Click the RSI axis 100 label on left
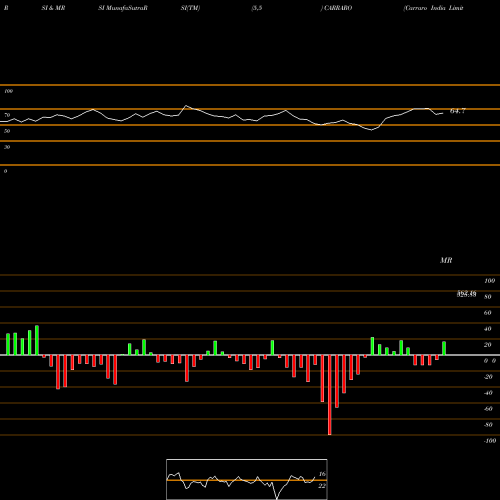Image resolution: width=500 pixels, height=500 pixels. point(8,91)
